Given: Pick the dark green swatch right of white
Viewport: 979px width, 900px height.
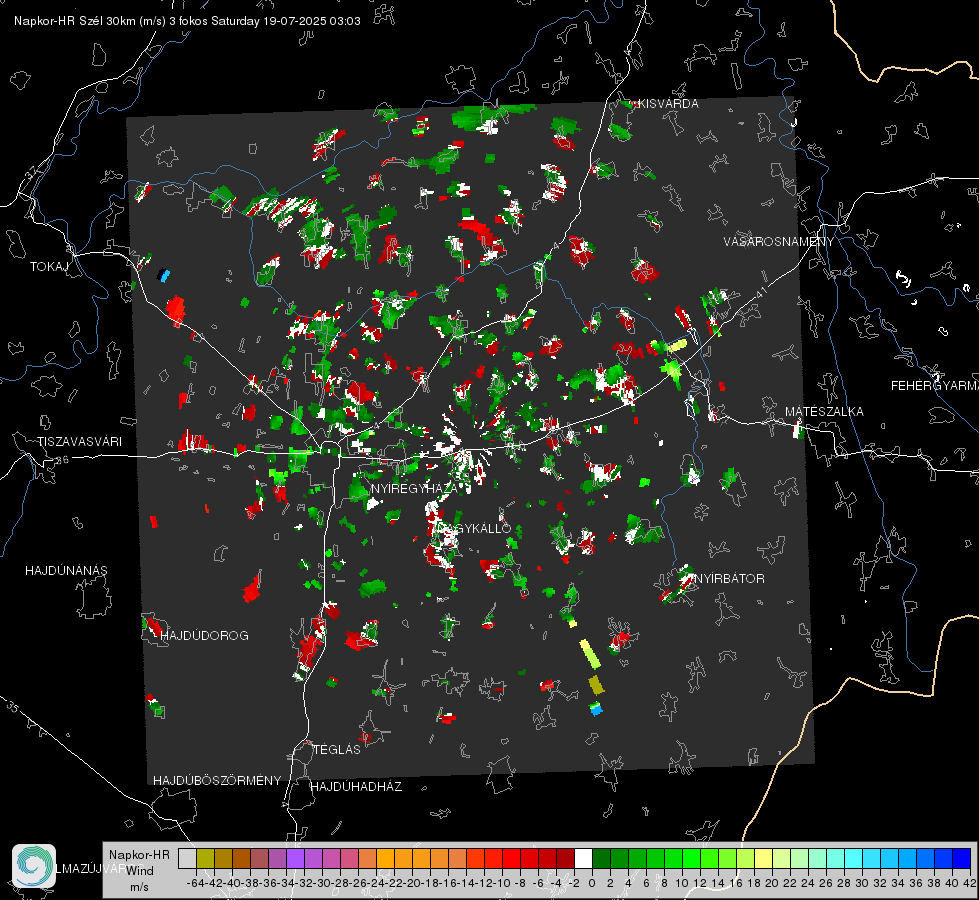Looking at the screenshot, I should tap(601, 858).
